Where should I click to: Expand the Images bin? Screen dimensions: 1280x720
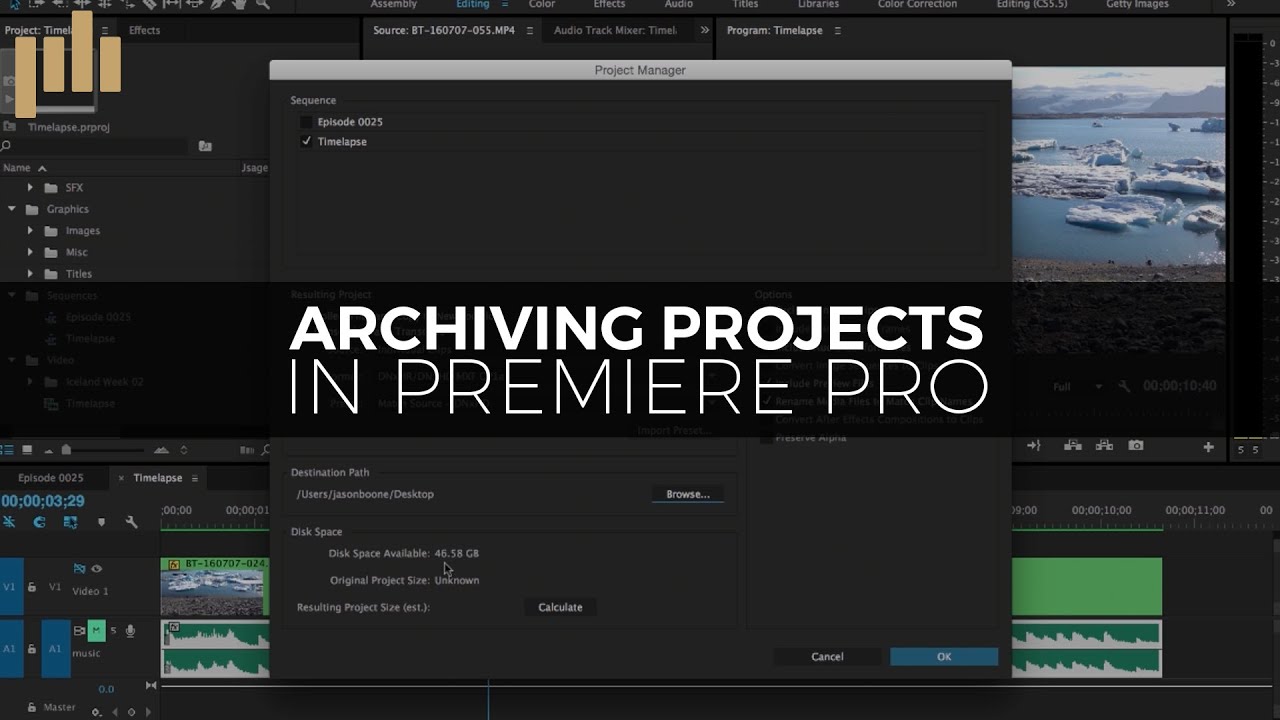point(30,231)
